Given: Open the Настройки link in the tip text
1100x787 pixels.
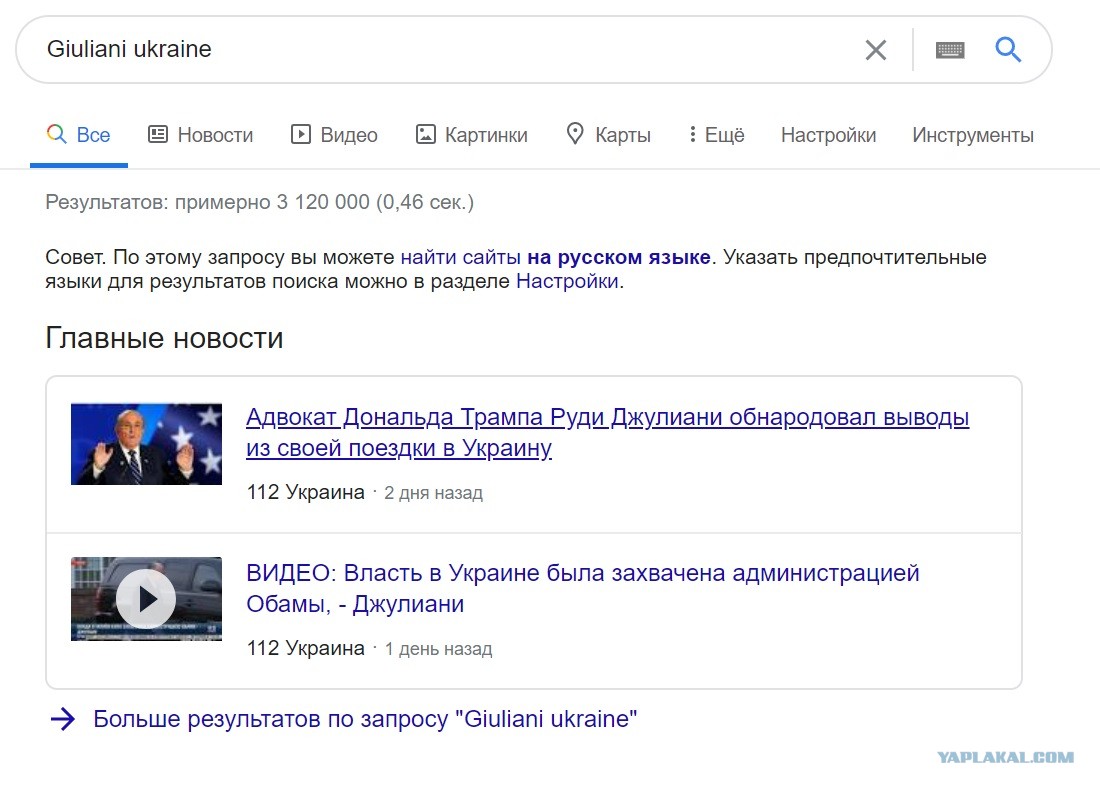Looking at the screenshot, I should coord(567,281).
